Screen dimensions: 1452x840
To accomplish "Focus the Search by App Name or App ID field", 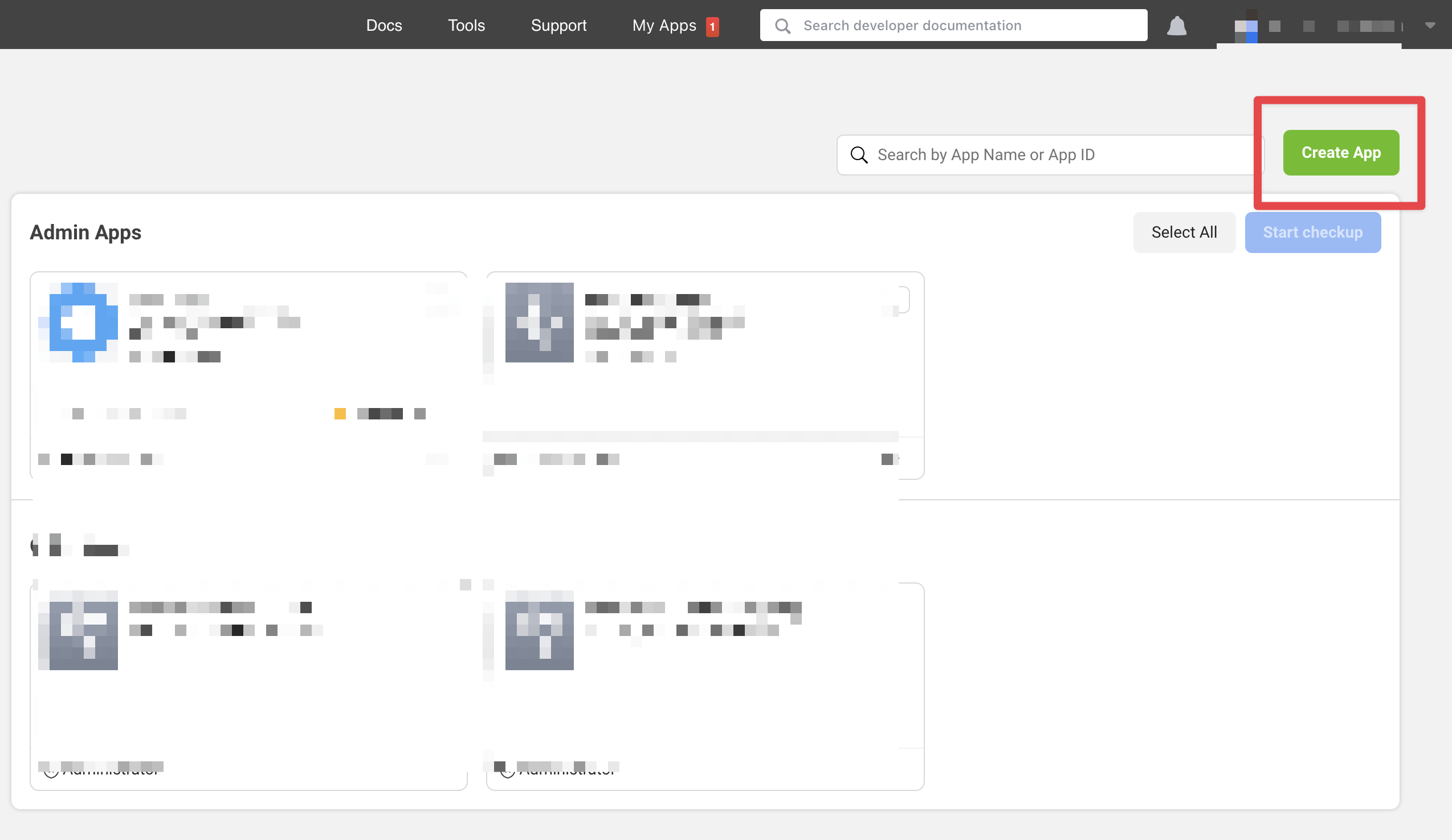I will [1050, 154].
